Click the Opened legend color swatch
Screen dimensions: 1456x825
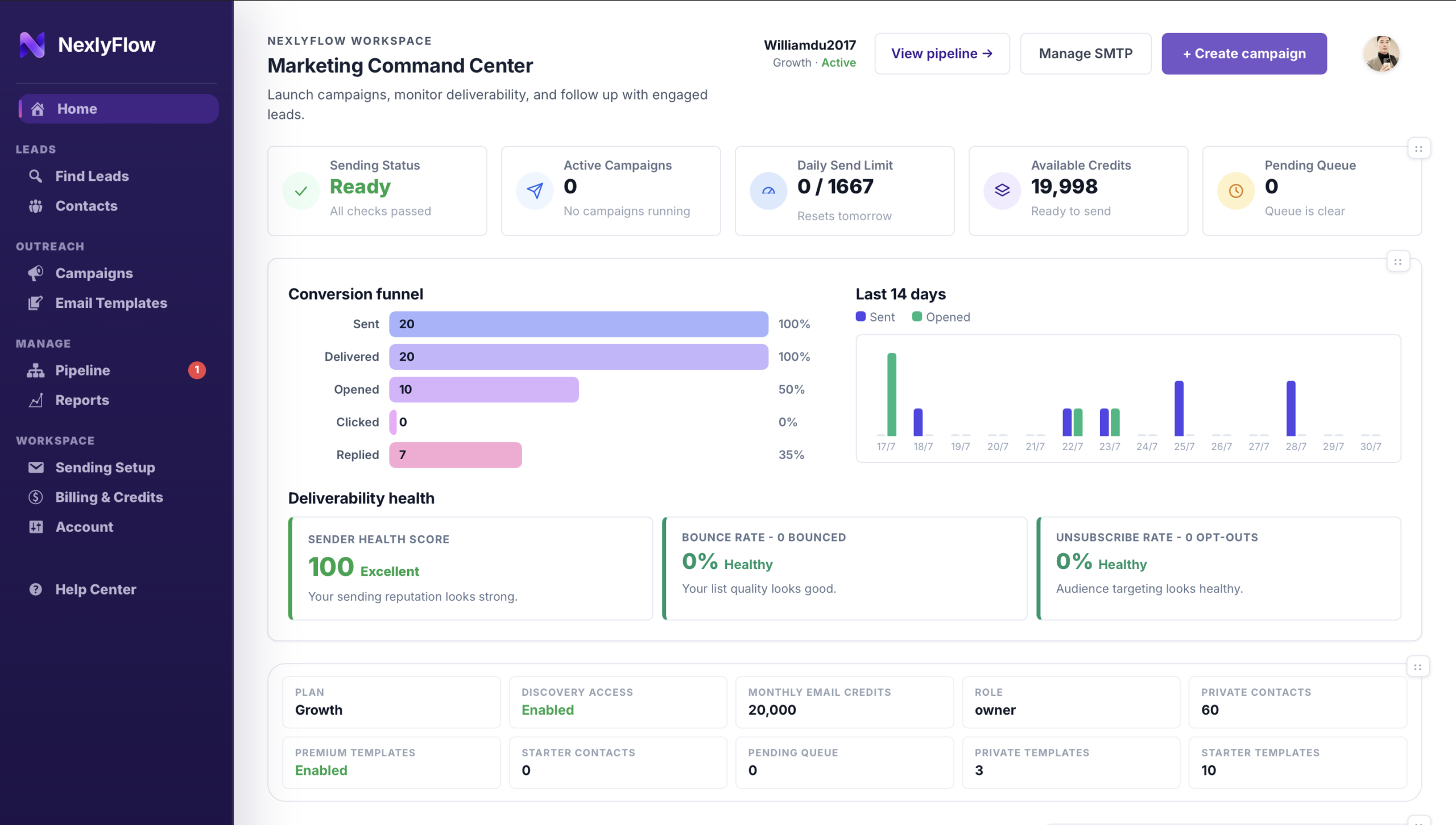[917, 316]
